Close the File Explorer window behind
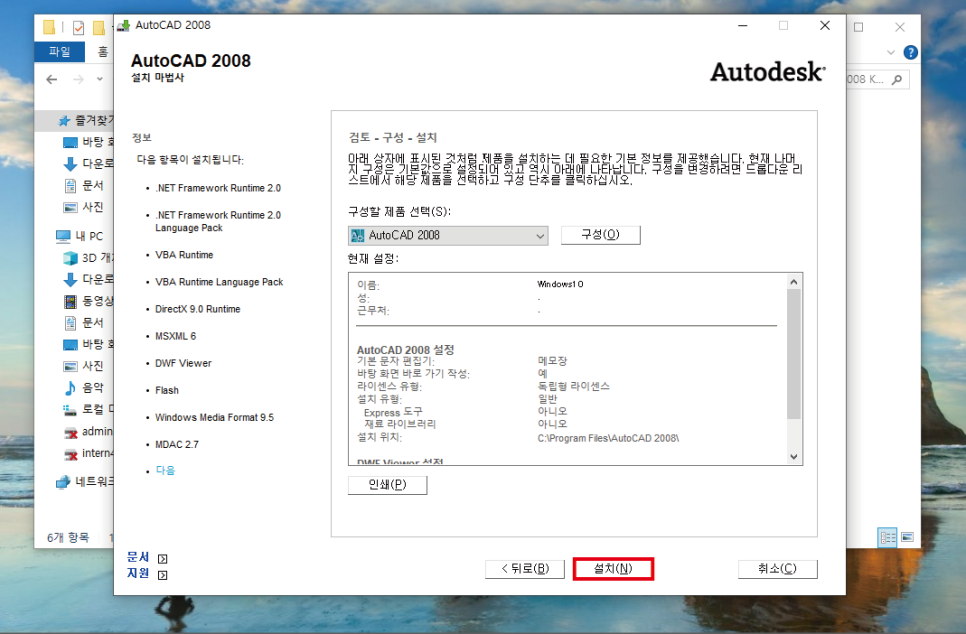The height and width of the screenshot is (634, 966). tap(900, 27)
